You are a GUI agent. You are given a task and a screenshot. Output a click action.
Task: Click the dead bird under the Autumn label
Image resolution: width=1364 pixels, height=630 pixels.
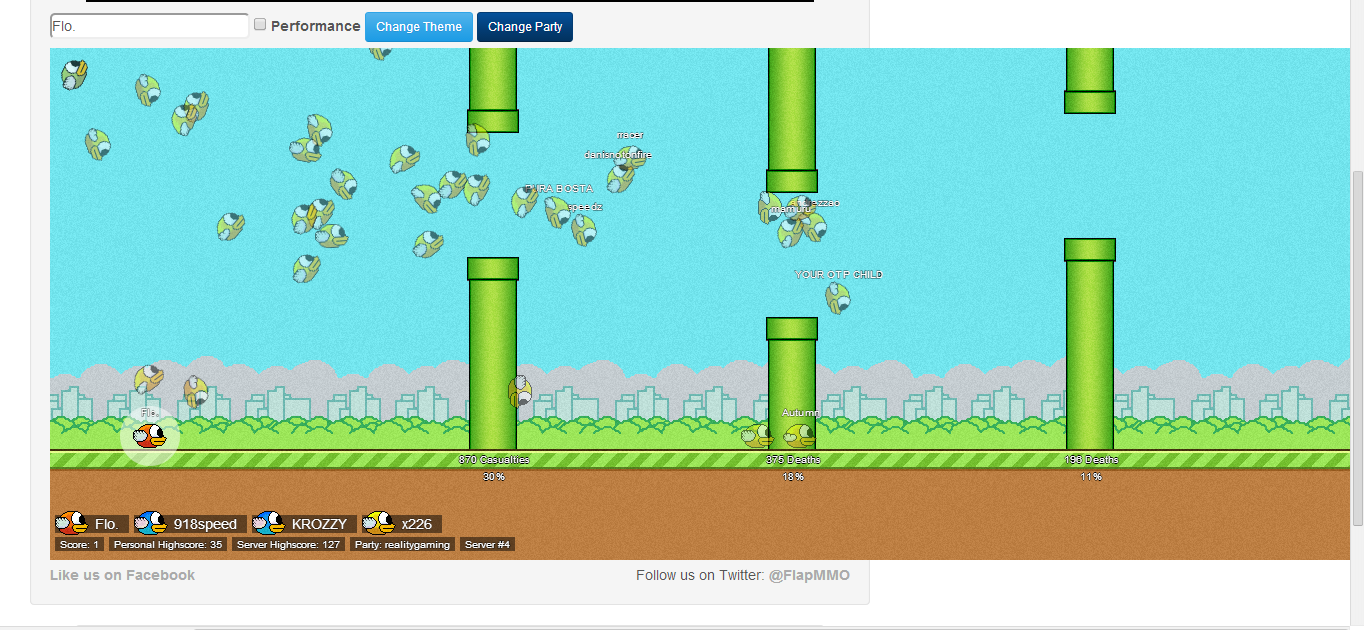pyautogui.click(x=799, y=436)
